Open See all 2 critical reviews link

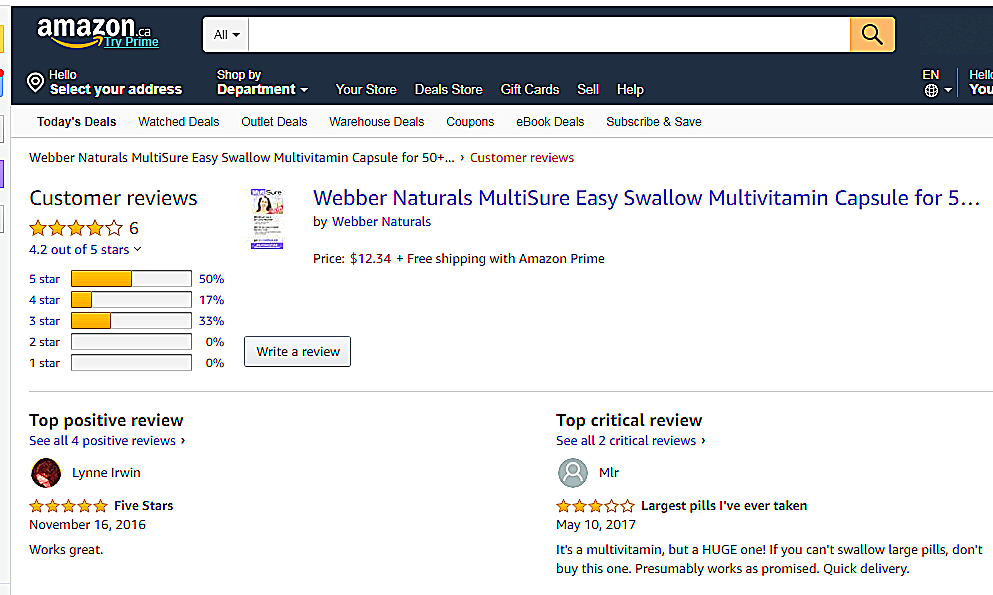tap(626, 441)
